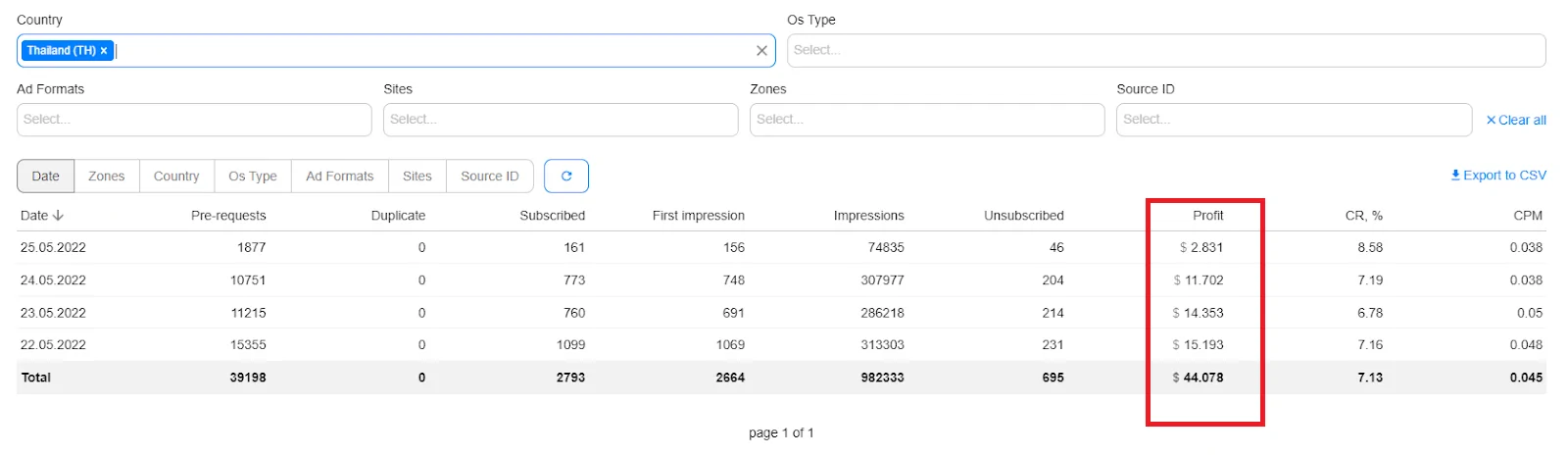The height and width of the screenshot is (456, 1568).
Task: Switch to the Zones grouping tab
Action: pos(107,177)
